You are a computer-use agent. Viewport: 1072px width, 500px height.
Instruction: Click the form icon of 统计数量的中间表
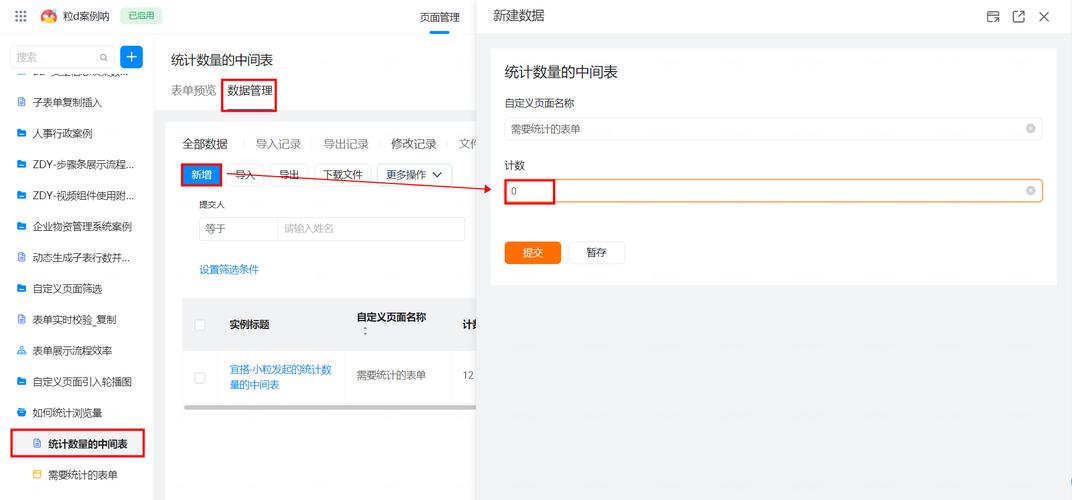tap(37, 444)
